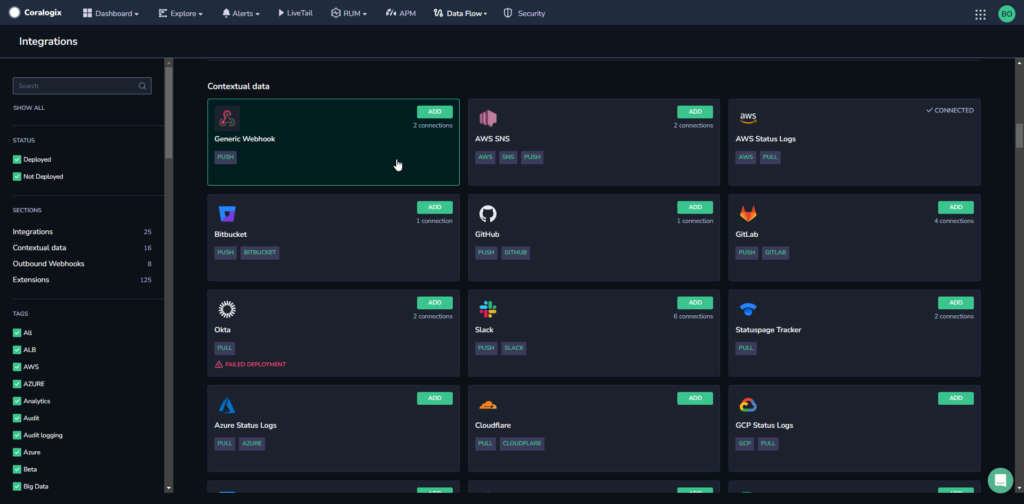The image size is (1024, 504).
Task: Click the SNS tag on AWS SNS card
Action: coord(507,157)
